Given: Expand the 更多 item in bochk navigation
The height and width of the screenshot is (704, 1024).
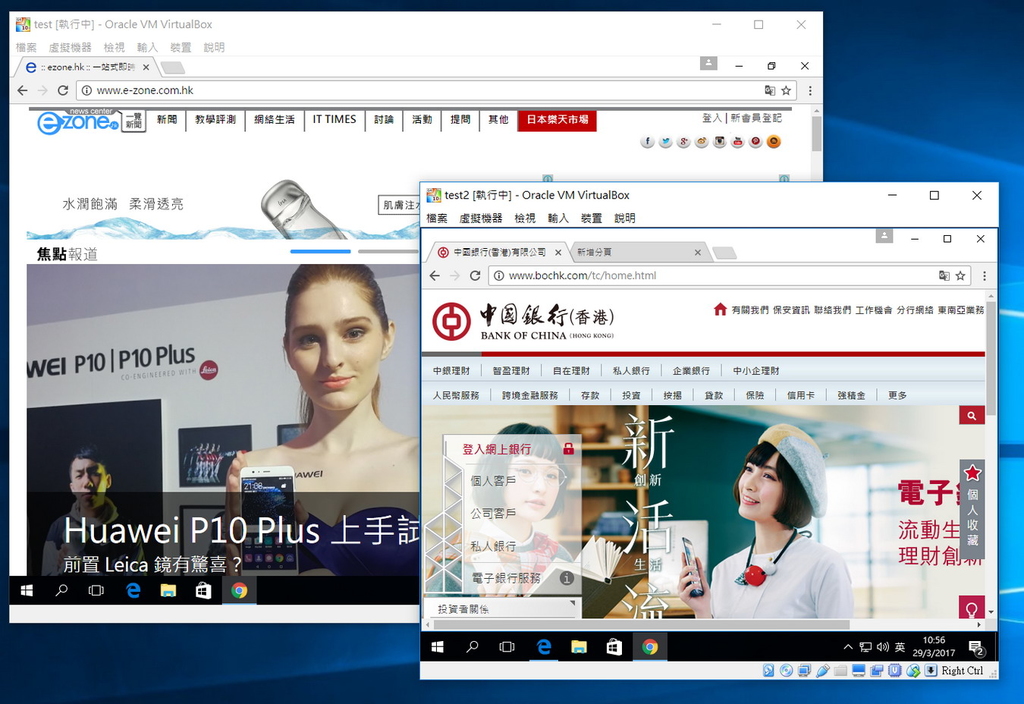Looking at the screenshot, I should tap(897, 395).
